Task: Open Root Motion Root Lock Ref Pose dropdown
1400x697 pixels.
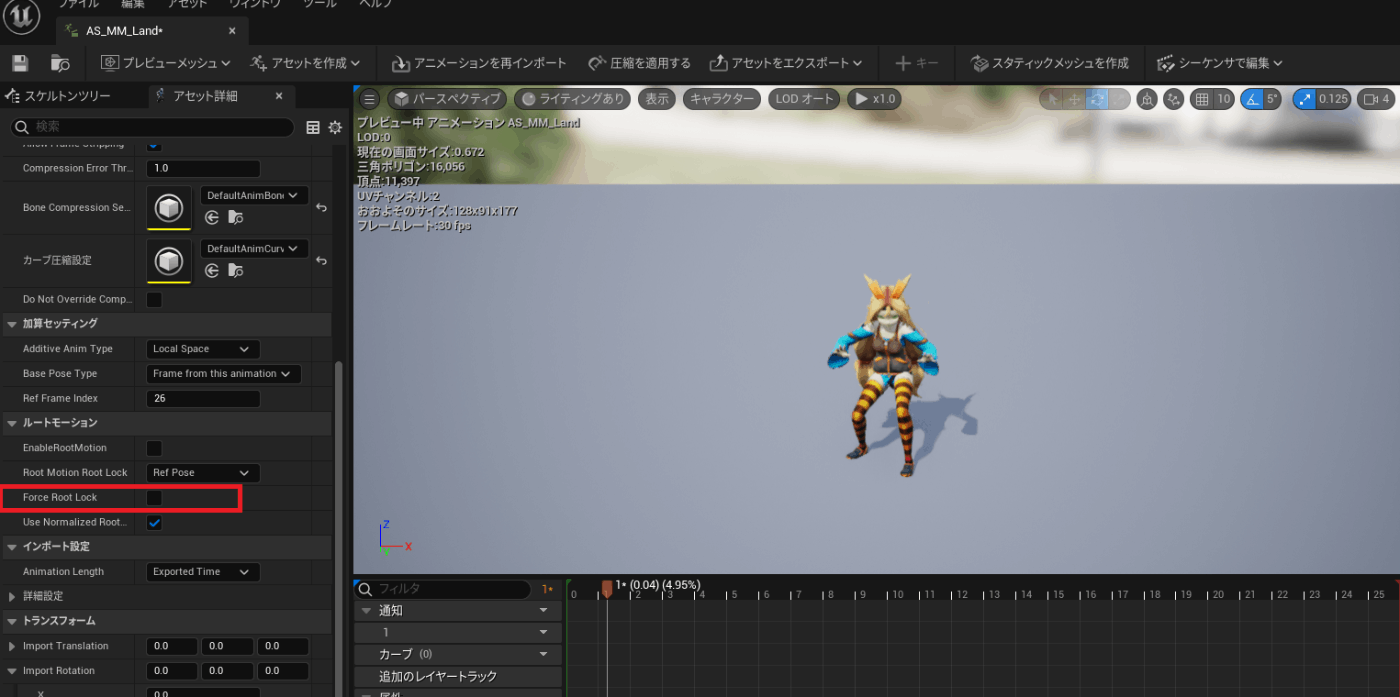Action: [x=203, y=472]
